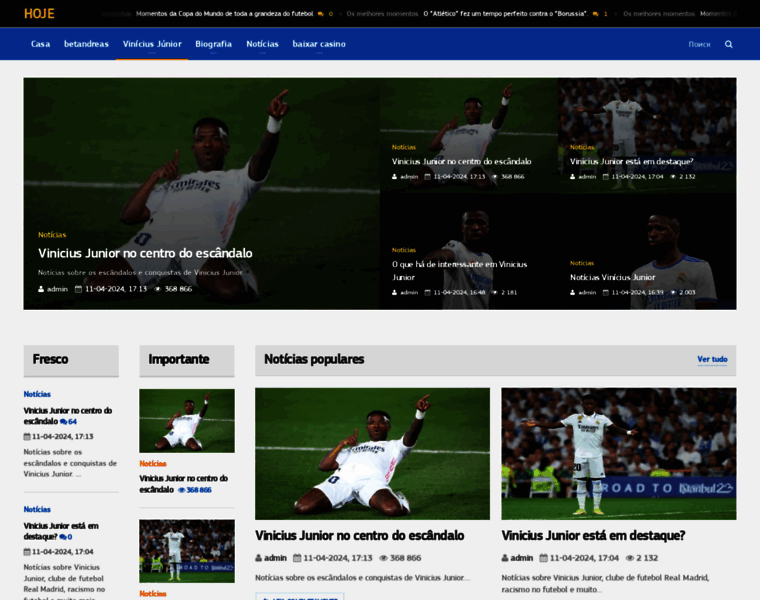
Task: Click comment icon after Atlético ticker headline
Action: tap(595, 14)
